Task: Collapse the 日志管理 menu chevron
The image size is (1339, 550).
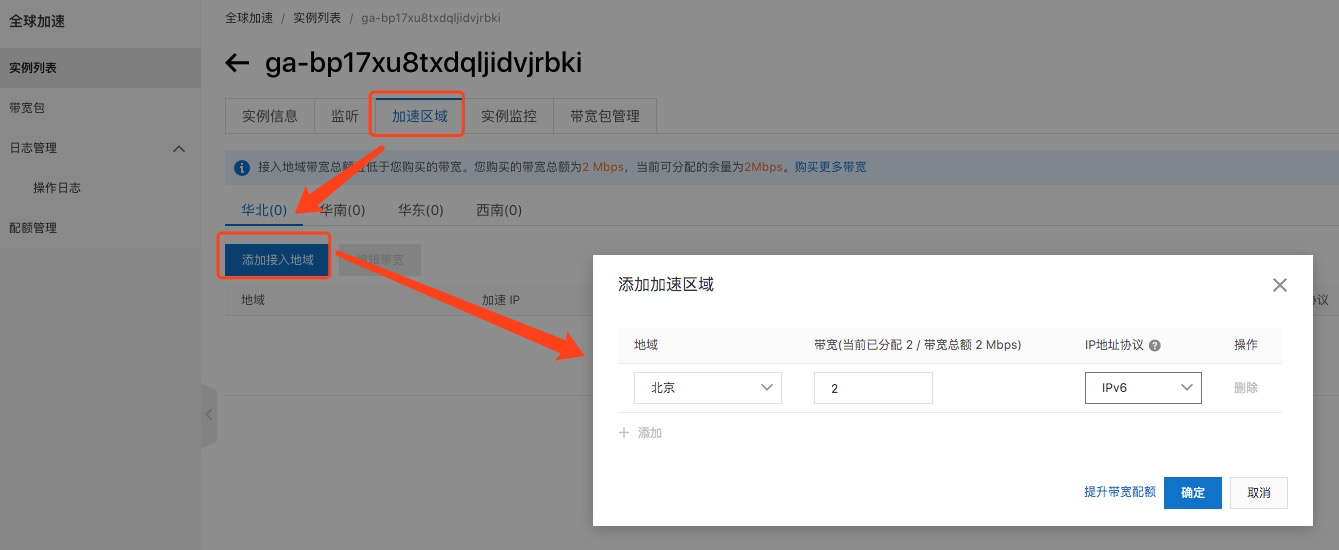Action: [179, 148]
